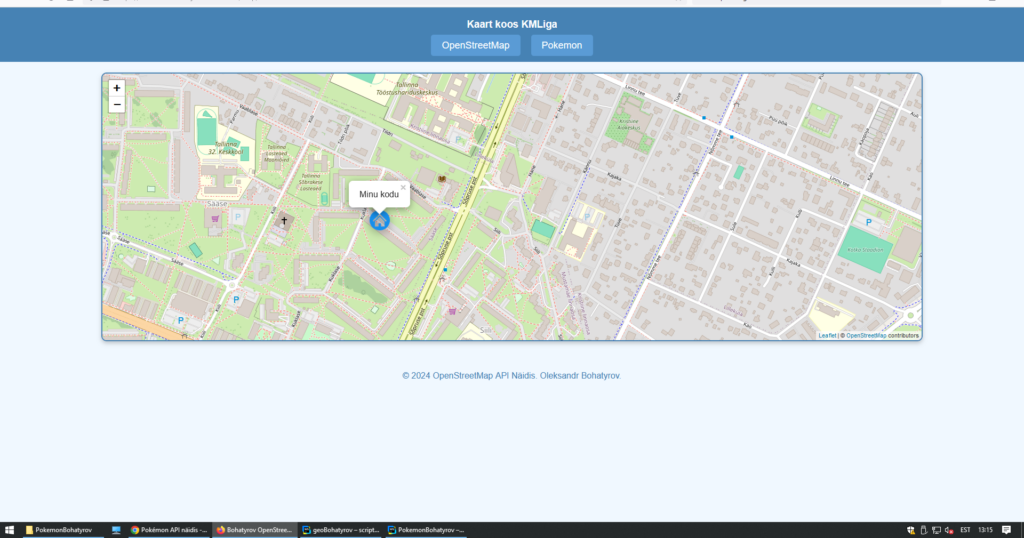Click the blue home marker on map

[379, 221]
